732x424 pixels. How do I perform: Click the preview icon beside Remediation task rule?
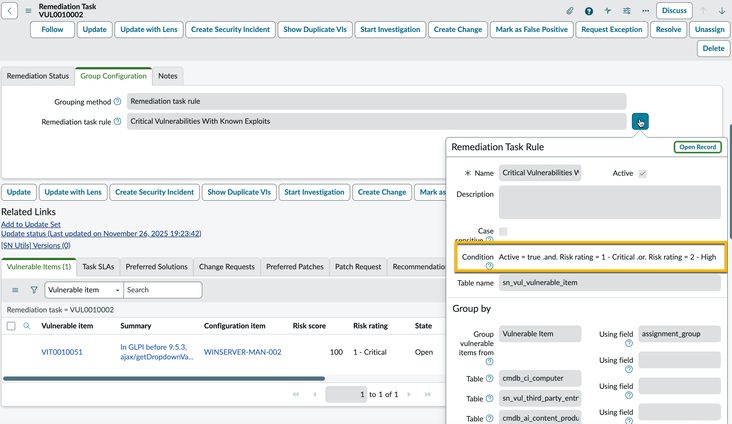click(x=640, y=121)
